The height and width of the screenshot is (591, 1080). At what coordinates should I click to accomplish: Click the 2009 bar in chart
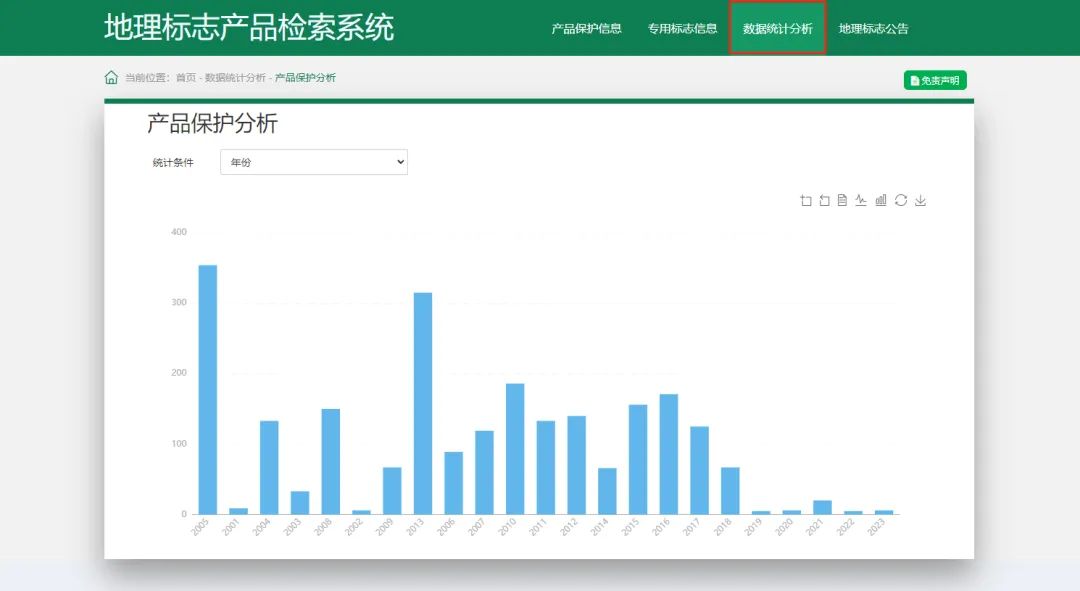point(392,491)
